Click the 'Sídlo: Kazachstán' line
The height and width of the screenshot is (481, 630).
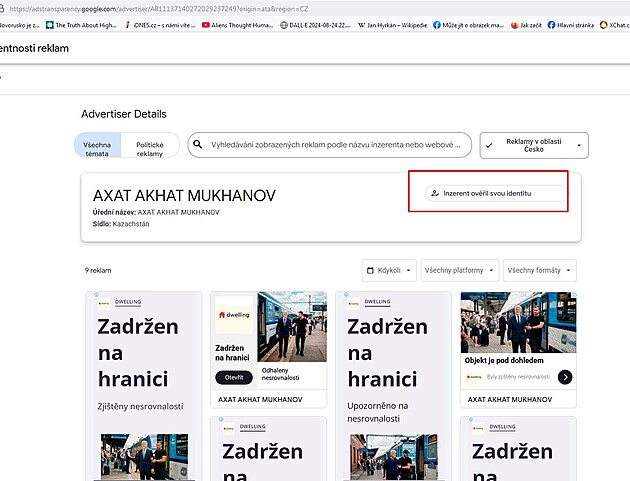click(121, 224)
